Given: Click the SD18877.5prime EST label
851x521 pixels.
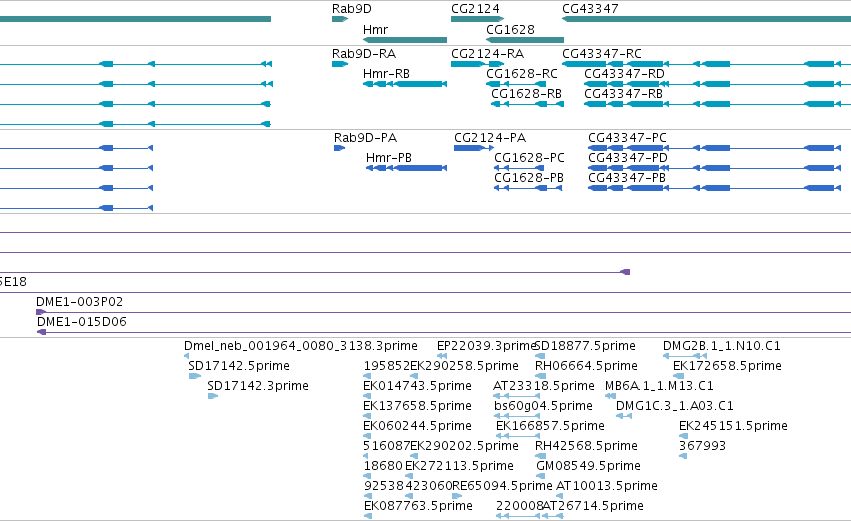Looking at the screenshot, I should pyautogui.click(x=585, y=346).
